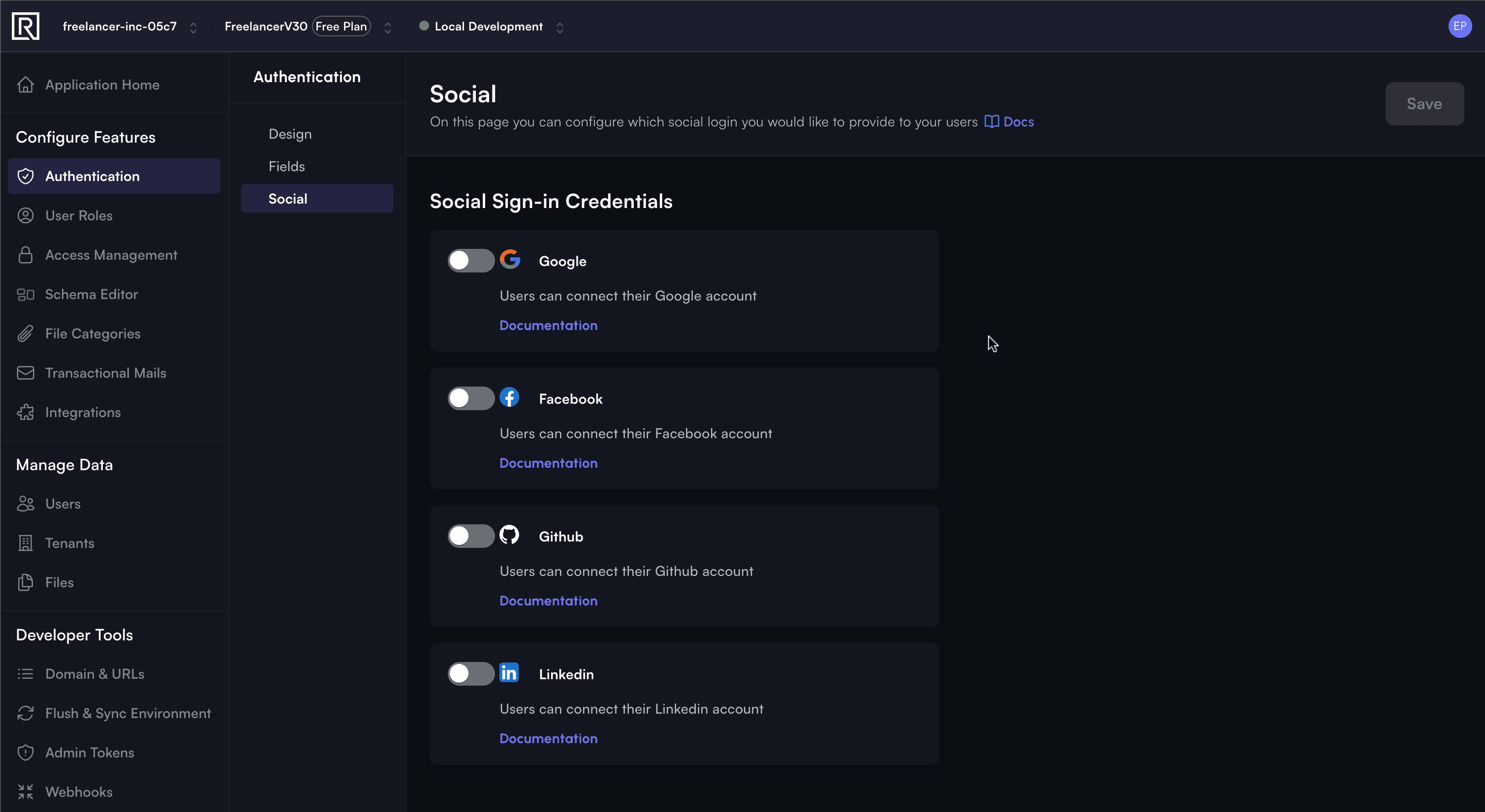Open Facebook Documentation link
This screenshot has width=1485, height=812.
[x=548, y=463]
